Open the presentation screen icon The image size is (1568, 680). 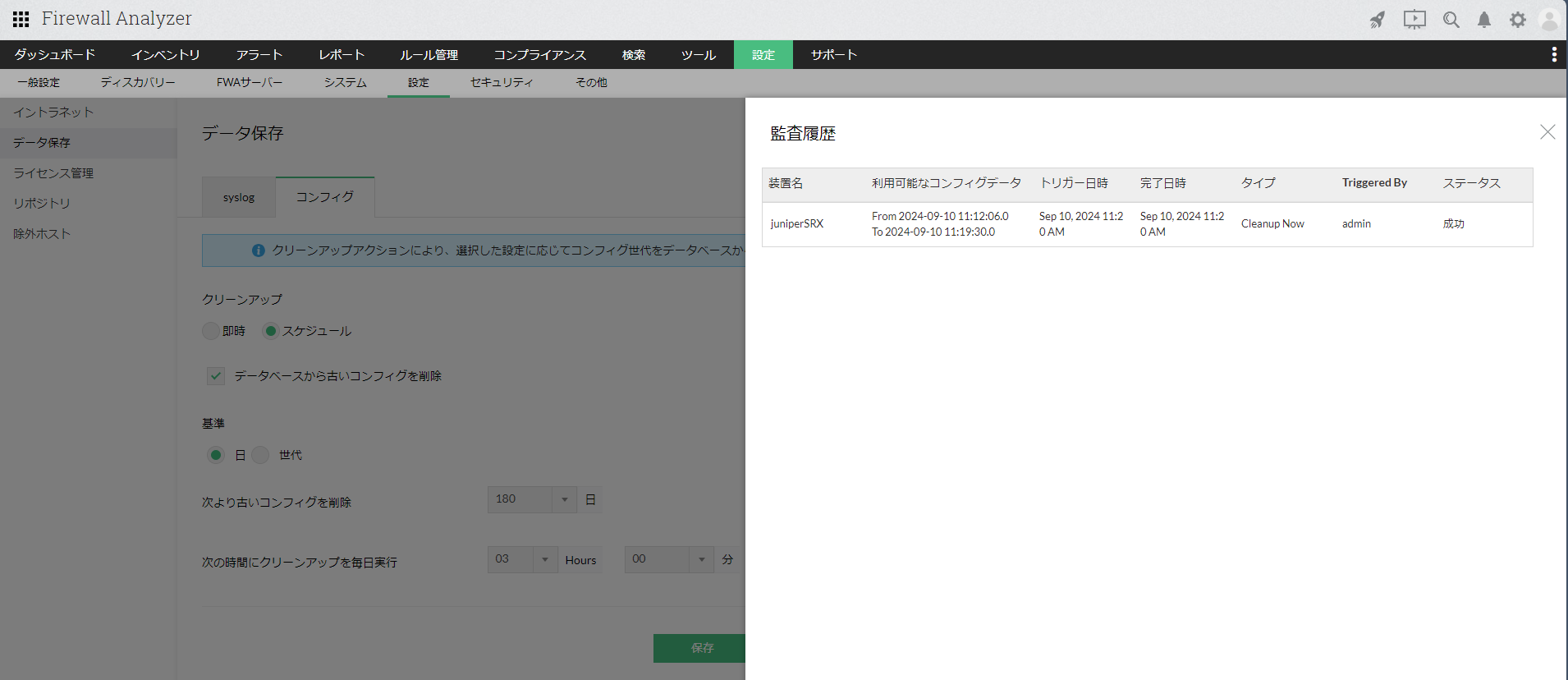tap(1414, 20)
